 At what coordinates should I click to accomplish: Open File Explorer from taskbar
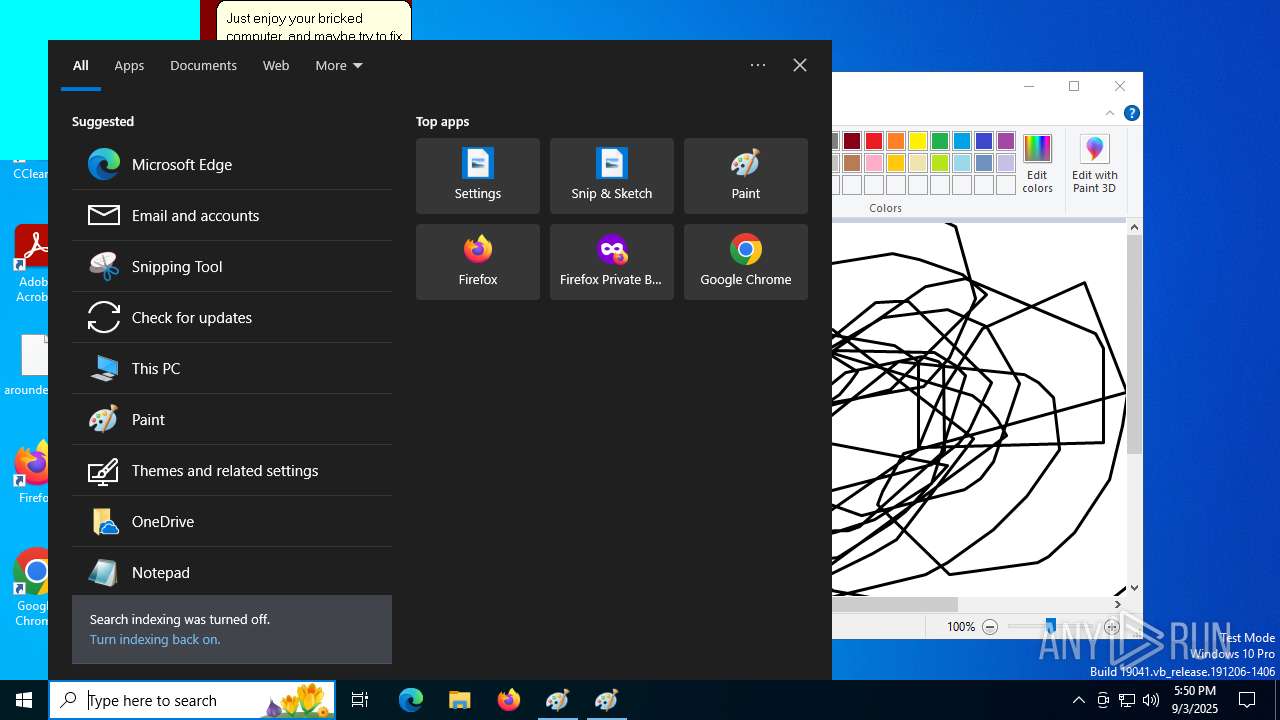(459, 700)
